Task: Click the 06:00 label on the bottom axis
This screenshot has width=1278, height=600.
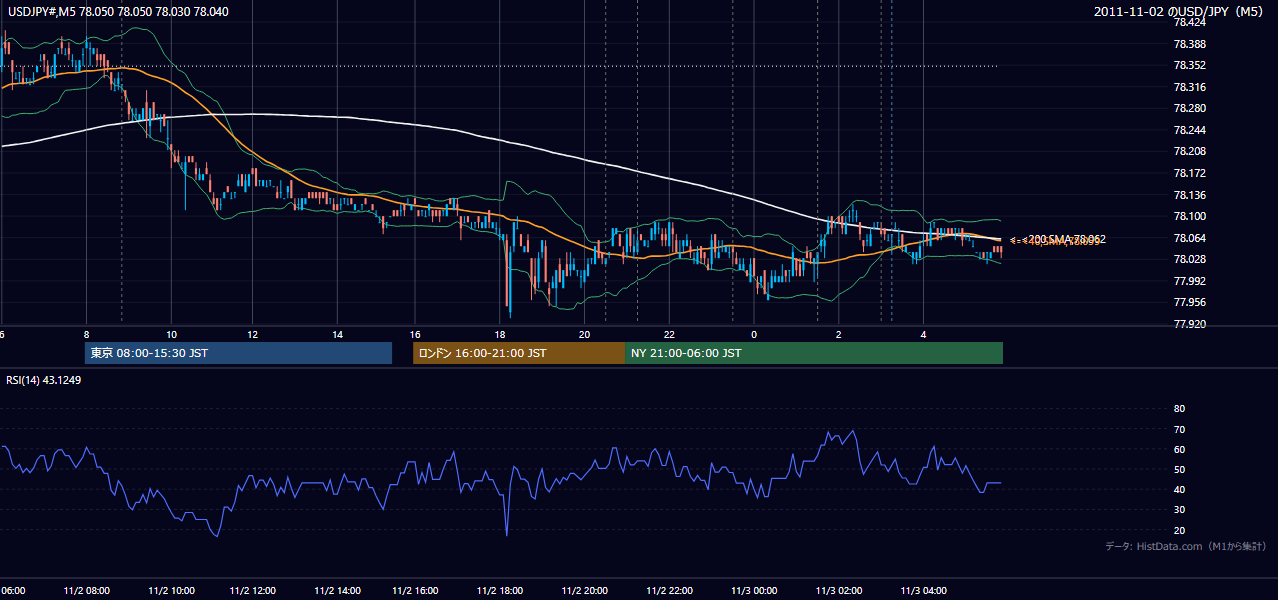Action: tap(13, 591)
